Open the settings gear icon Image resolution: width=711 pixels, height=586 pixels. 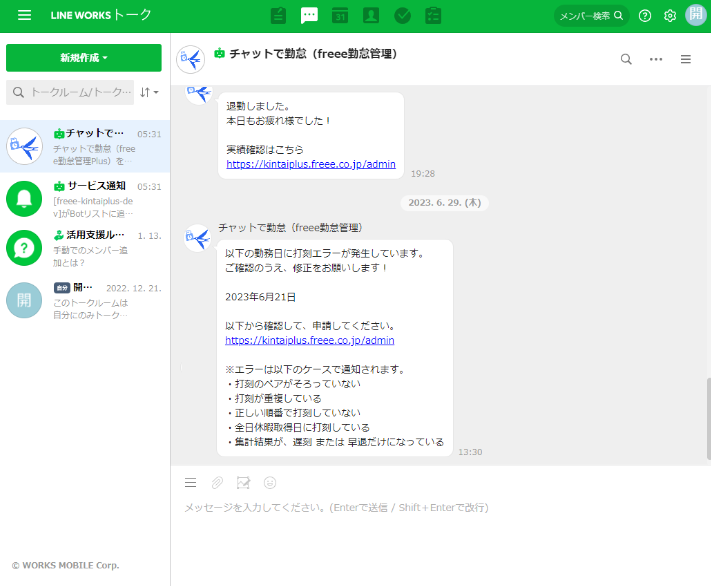[670, 16]
